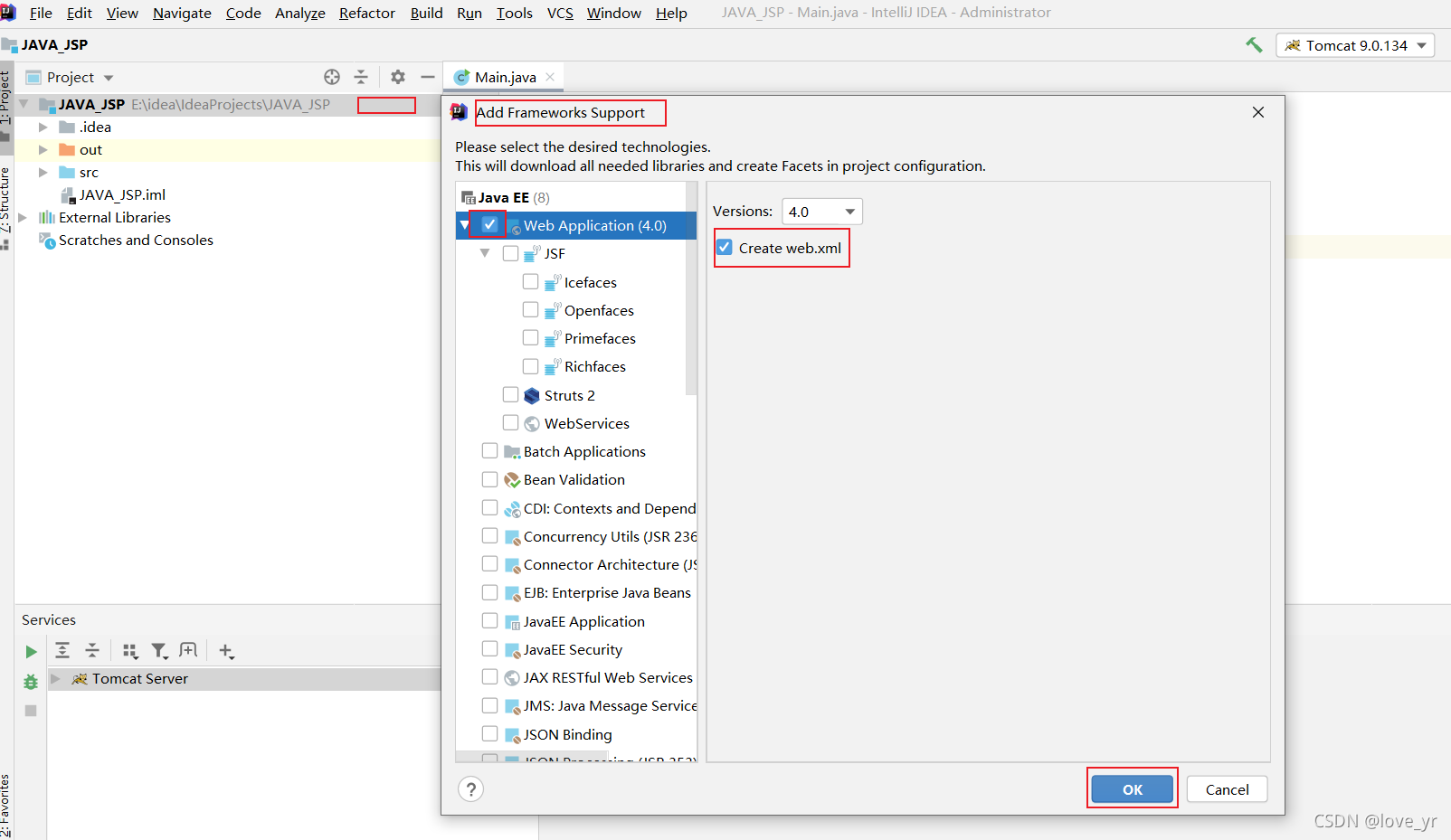Click the OK button
Screen dimensions: 1451x840
coord(1132,788)
